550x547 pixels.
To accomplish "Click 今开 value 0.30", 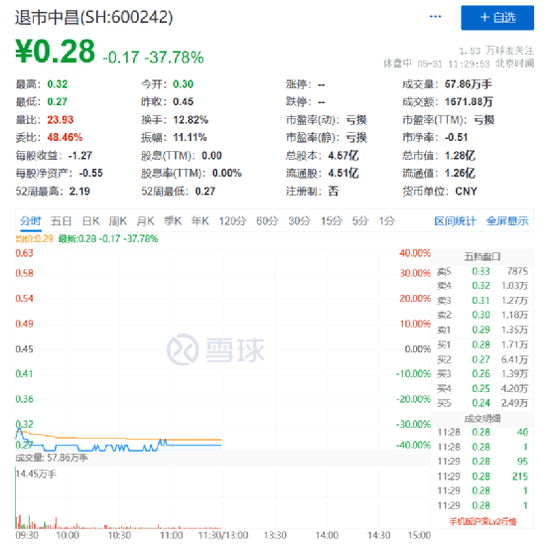I will [183, 84].
